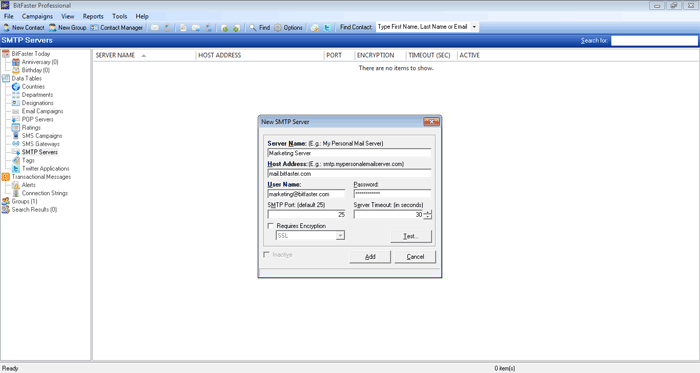Select Birthday (0) tree item
Viewport: 700px width, 373px height.
click(x=36, y=70)
